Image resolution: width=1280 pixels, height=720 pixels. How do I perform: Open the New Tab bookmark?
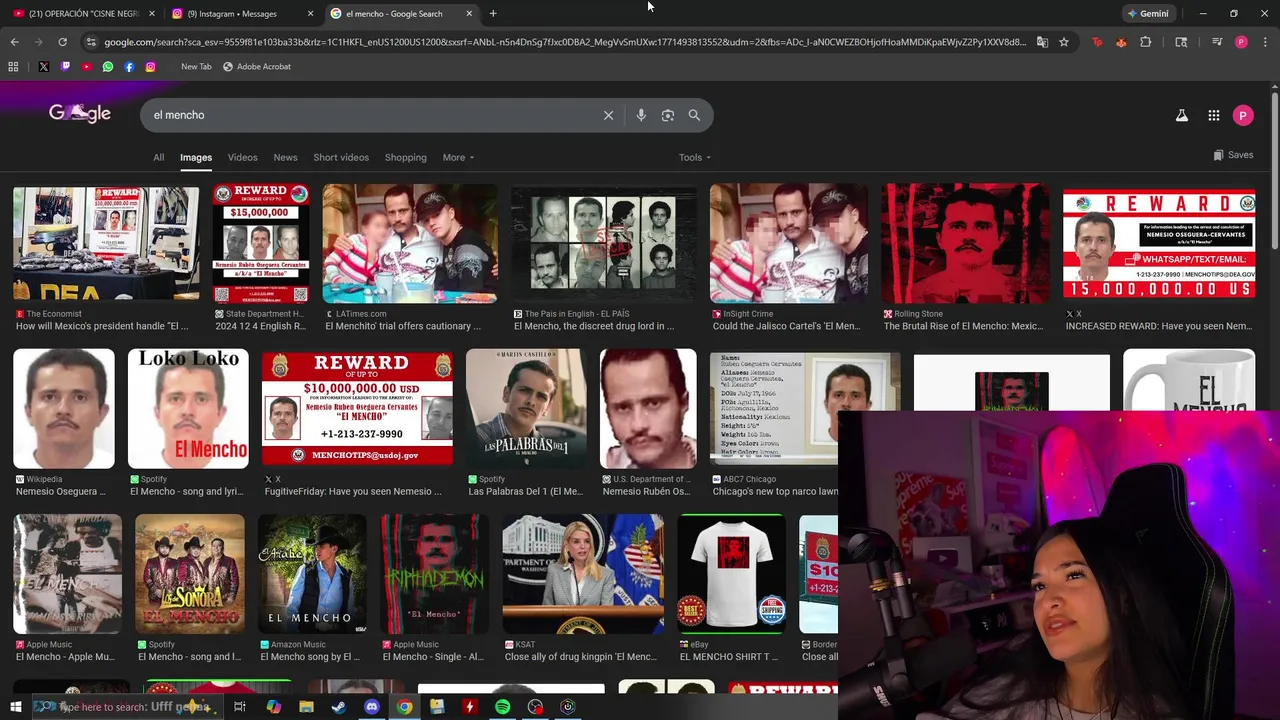tap(196, 67)
